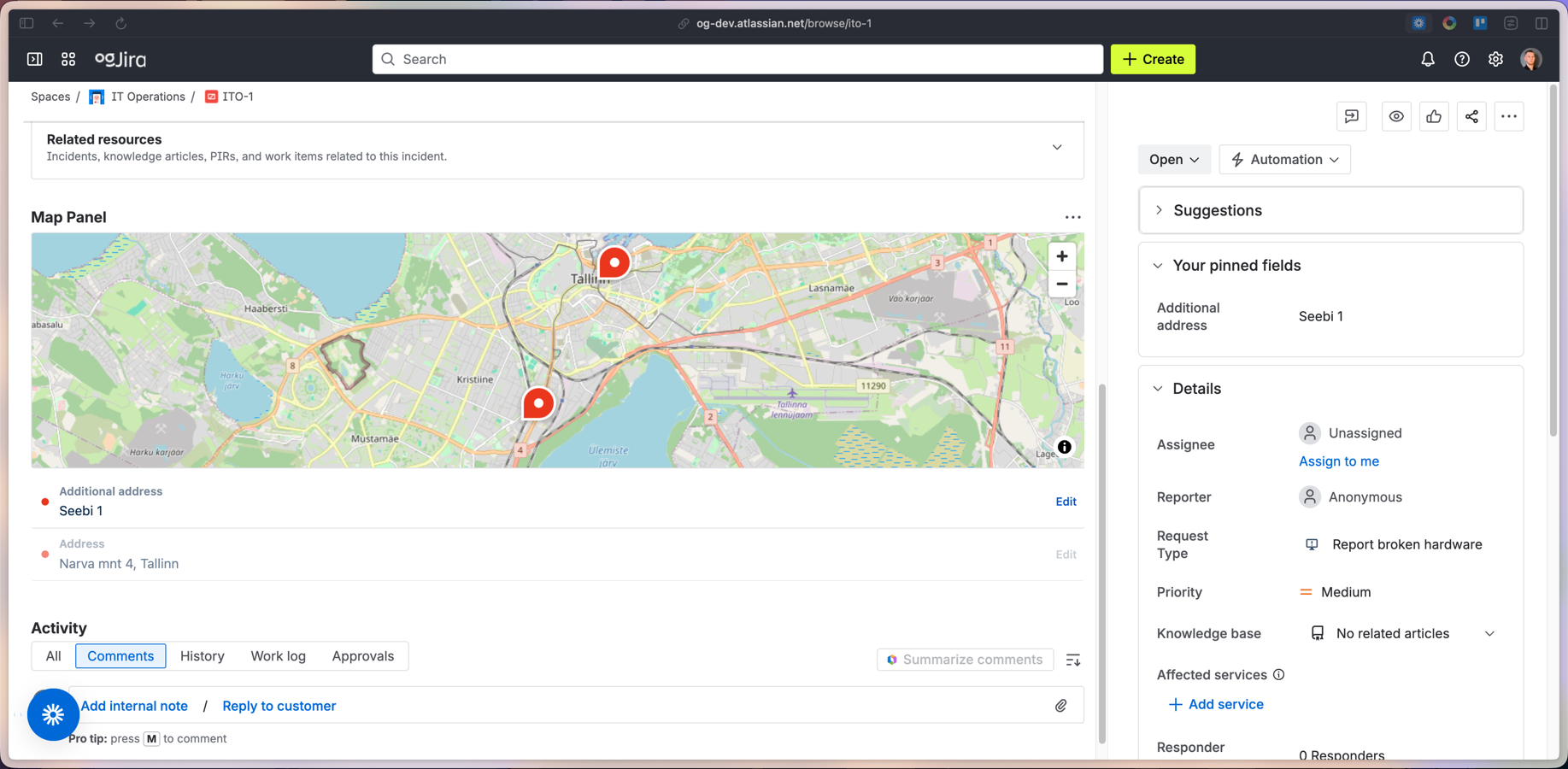Change comment sort order with the sort icon
The width and height of the screenshot is (1568, 769).
[1073, 659]
